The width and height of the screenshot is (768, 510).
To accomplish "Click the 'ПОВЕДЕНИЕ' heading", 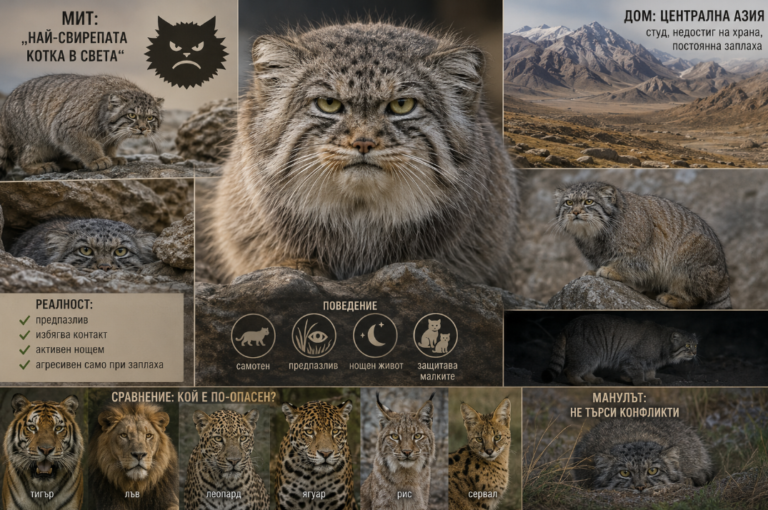I will [x=350, y=306].
